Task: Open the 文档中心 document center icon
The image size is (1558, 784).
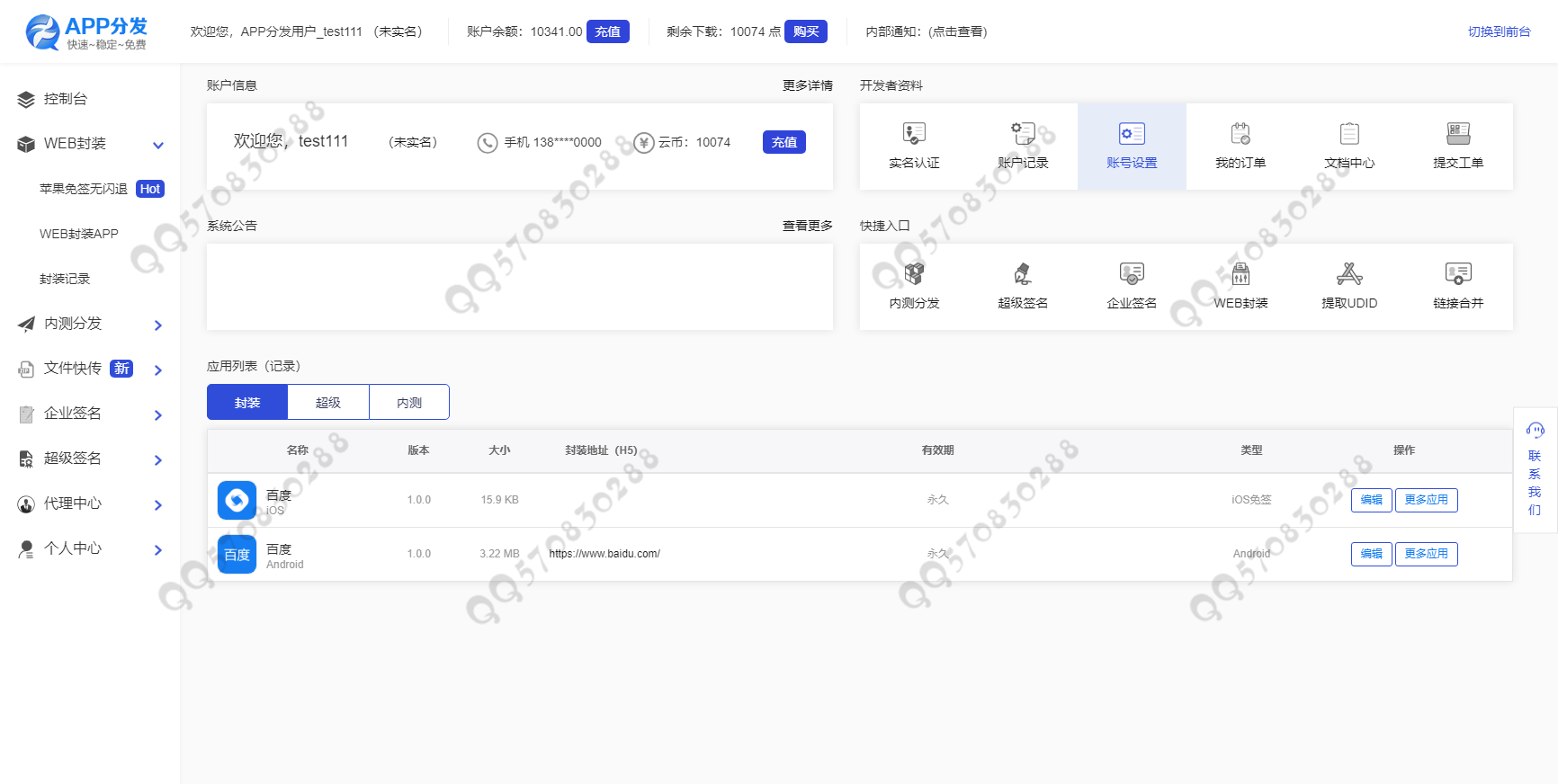Action: 1349,135
